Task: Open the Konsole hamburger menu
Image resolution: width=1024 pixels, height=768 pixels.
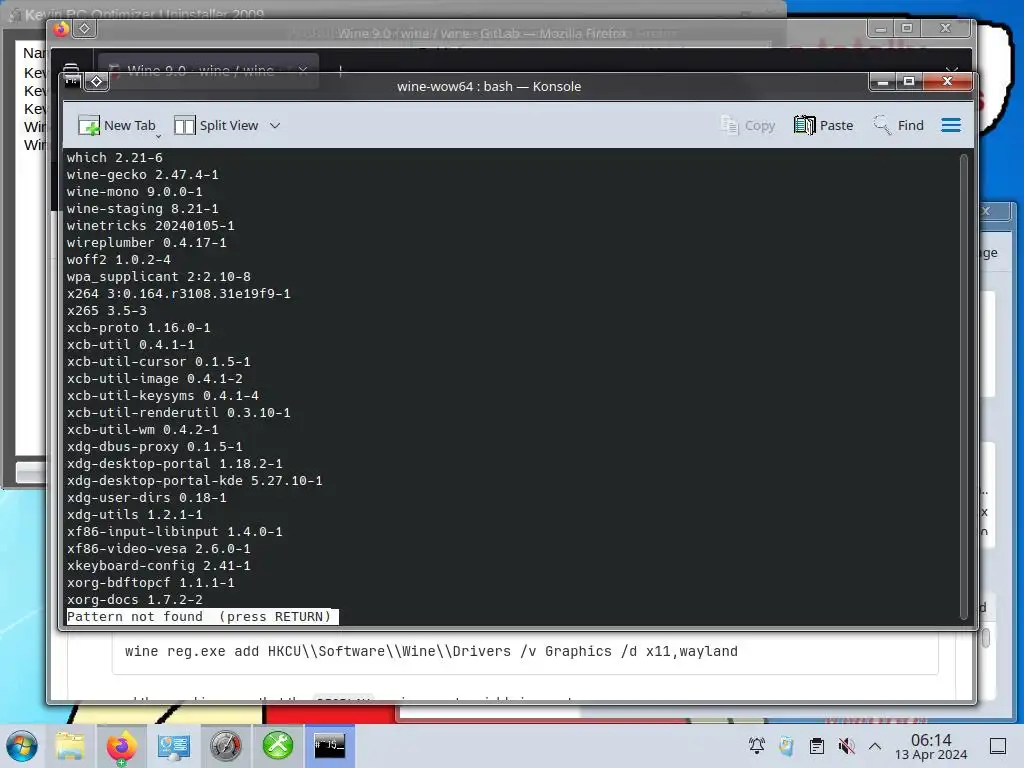Action: pos(951,125)
